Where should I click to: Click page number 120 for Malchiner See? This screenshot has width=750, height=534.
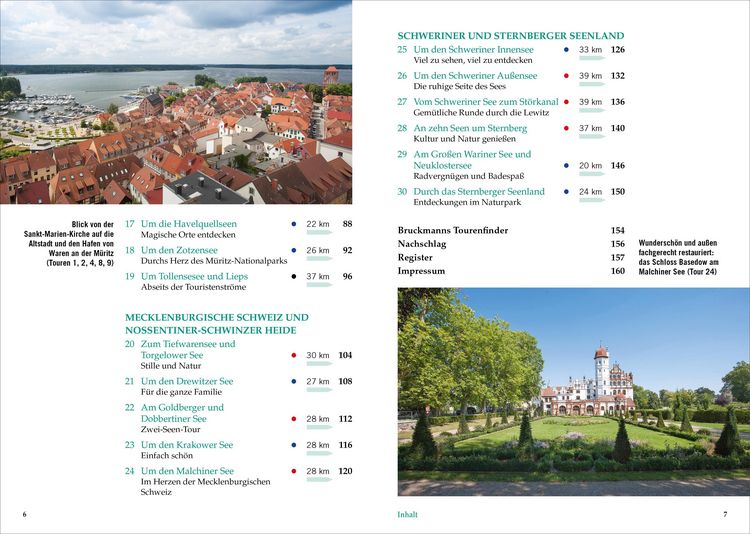pos(345,471)
